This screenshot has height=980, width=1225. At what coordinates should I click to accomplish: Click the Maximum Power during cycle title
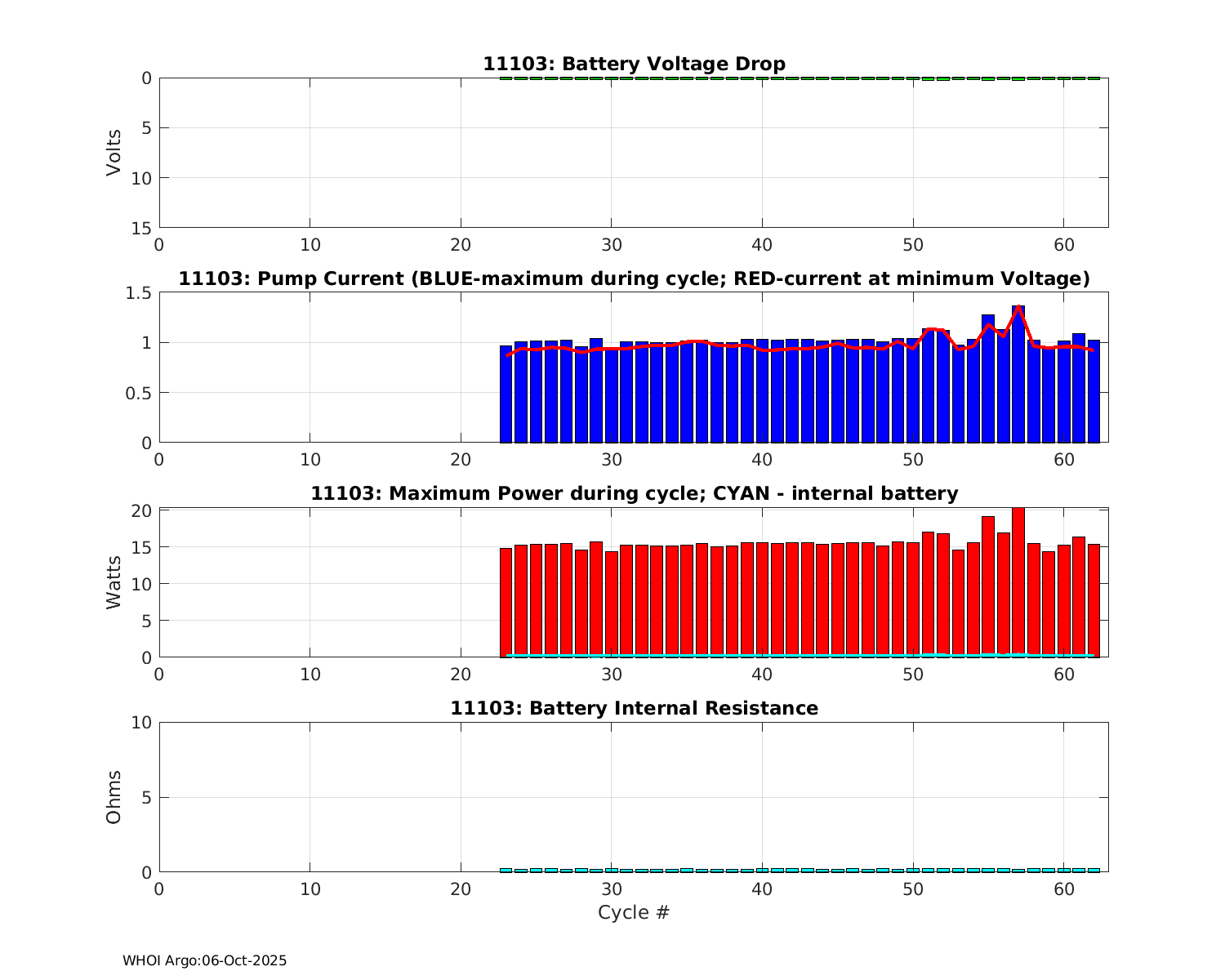pyautogui.click(x=634, y=493)
